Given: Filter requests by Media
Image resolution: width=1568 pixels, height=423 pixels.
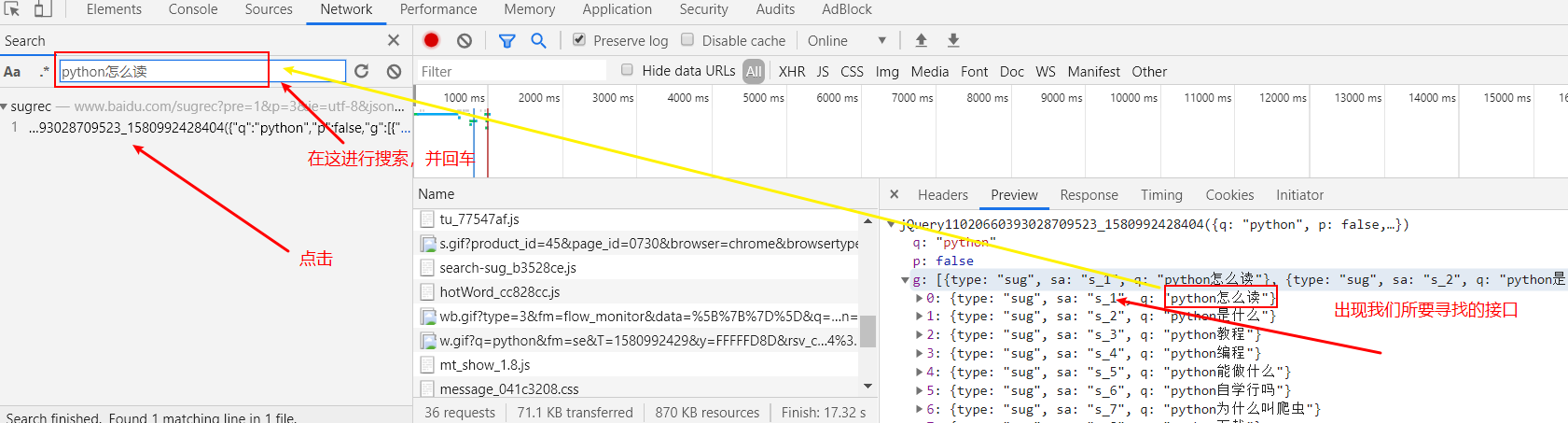Looking at the screenshot, I should [929, 71].
